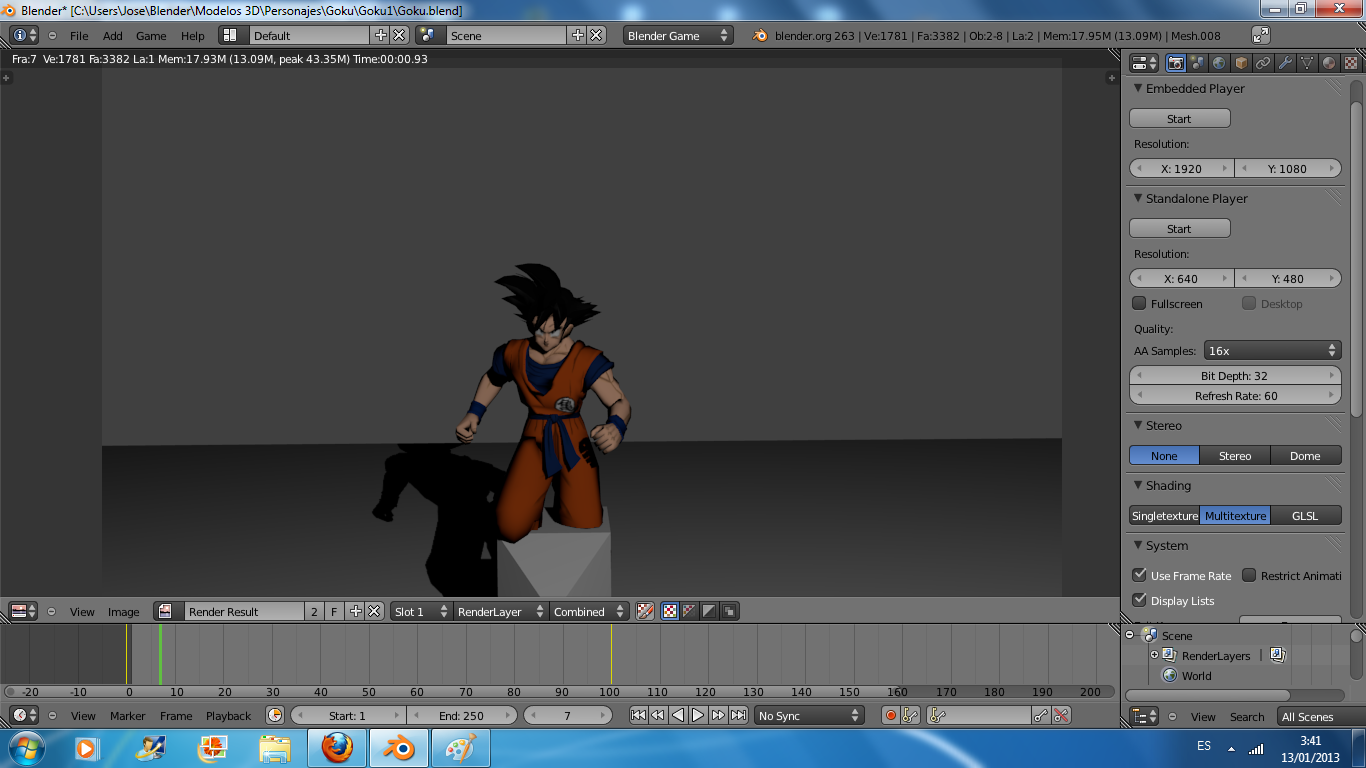Enable the Fullscreen checkbox
The width and height of the screenshot is (1366, 768).
click(1139, 303)
